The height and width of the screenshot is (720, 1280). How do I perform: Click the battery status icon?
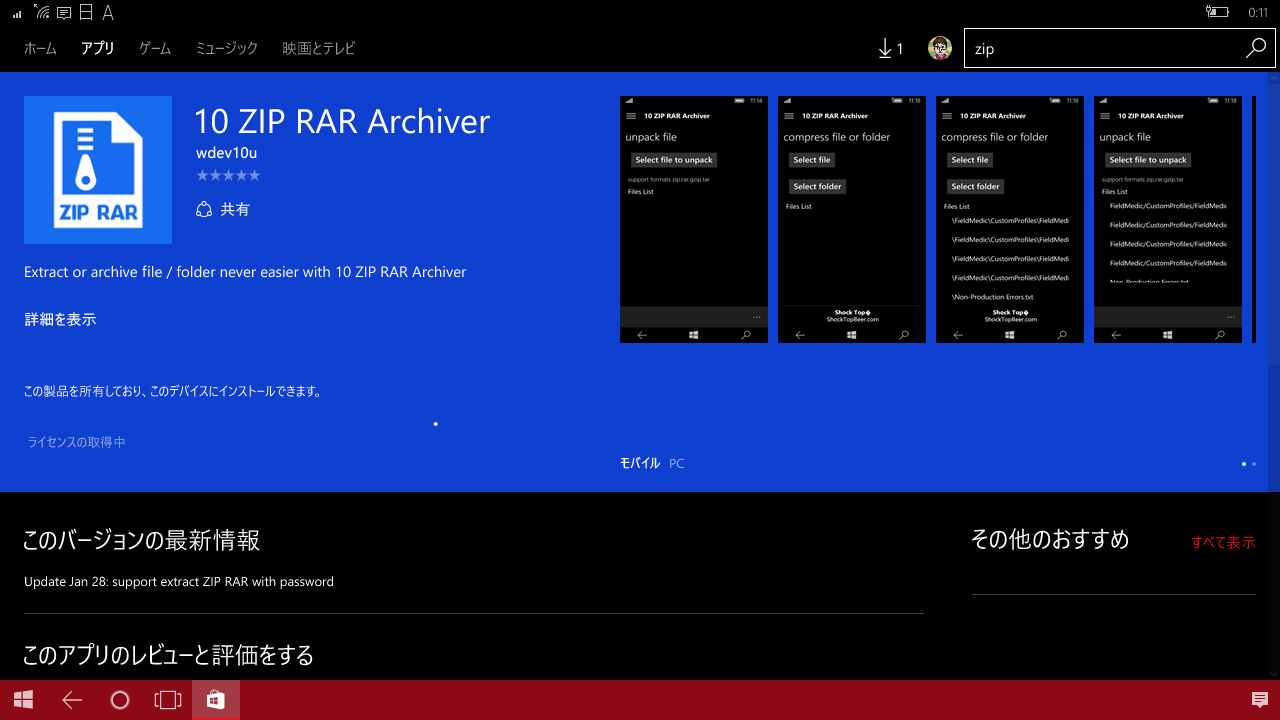(x=1217, y=12)
